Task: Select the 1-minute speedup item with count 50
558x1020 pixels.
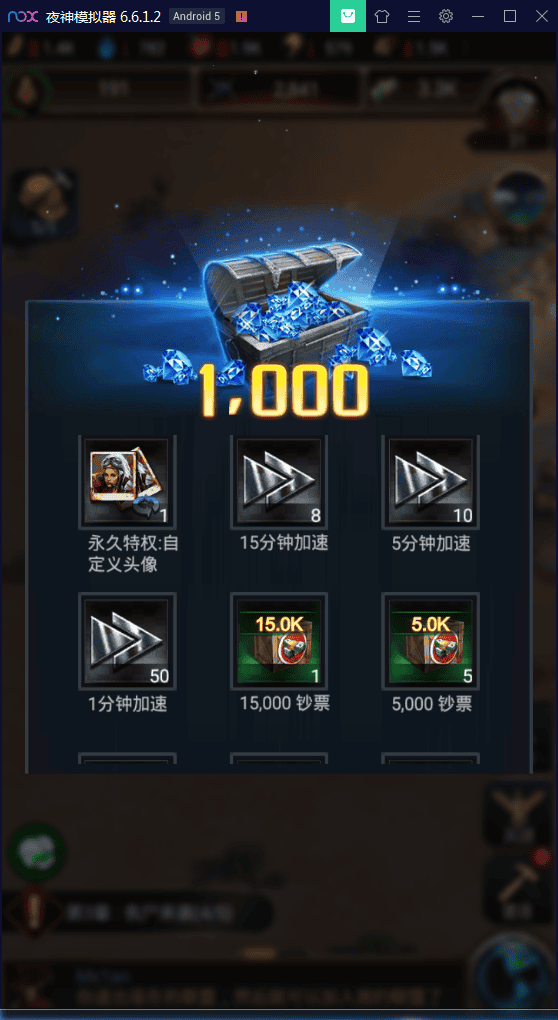Action: pos(127,641)
